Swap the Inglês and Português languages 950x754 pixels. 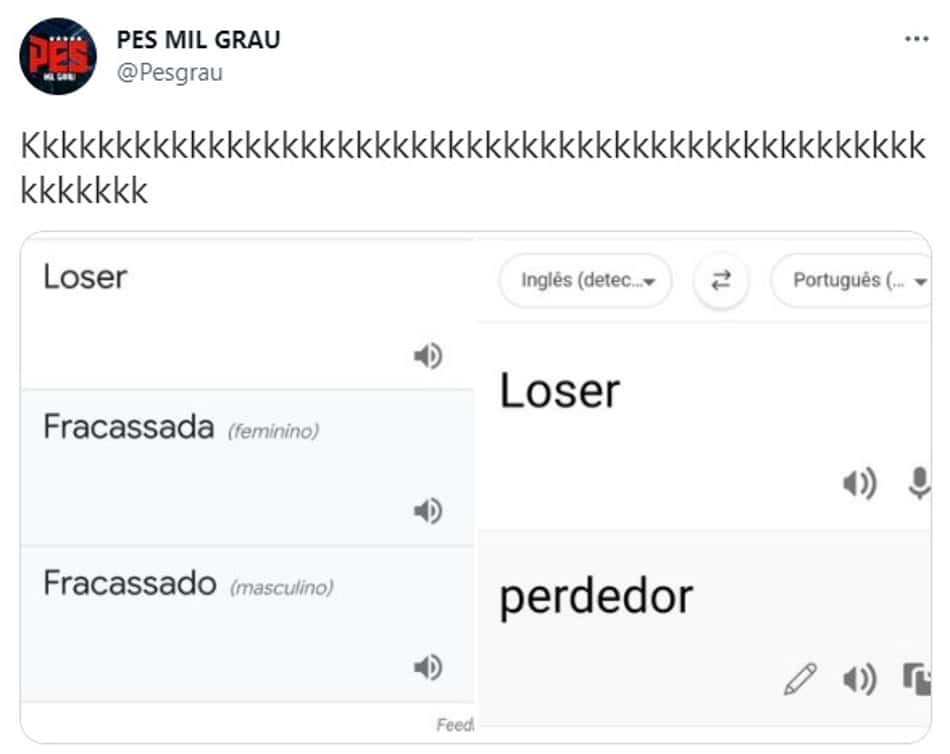721,281
